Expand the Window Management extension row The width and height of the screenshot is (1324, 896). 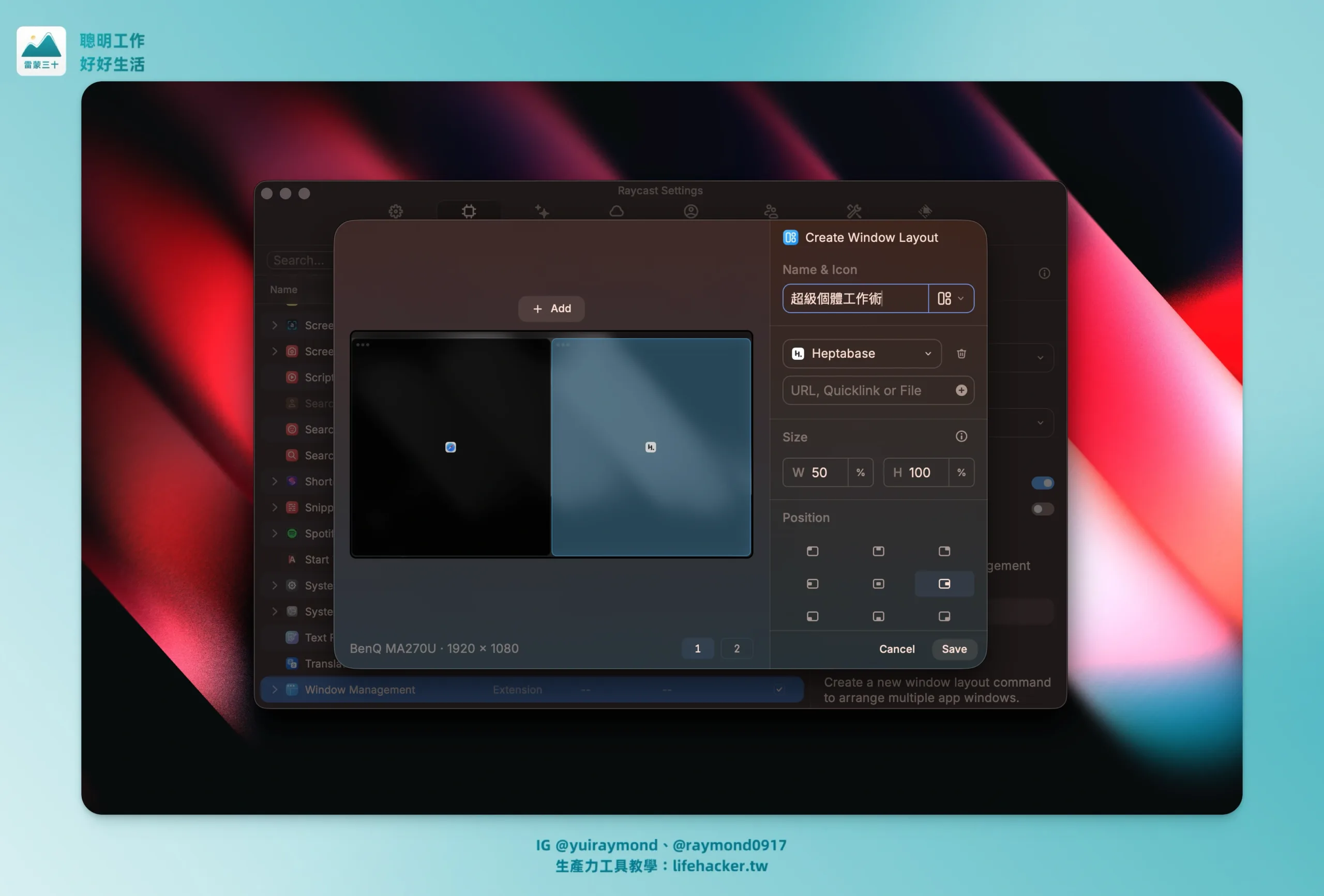click(275, 689)
